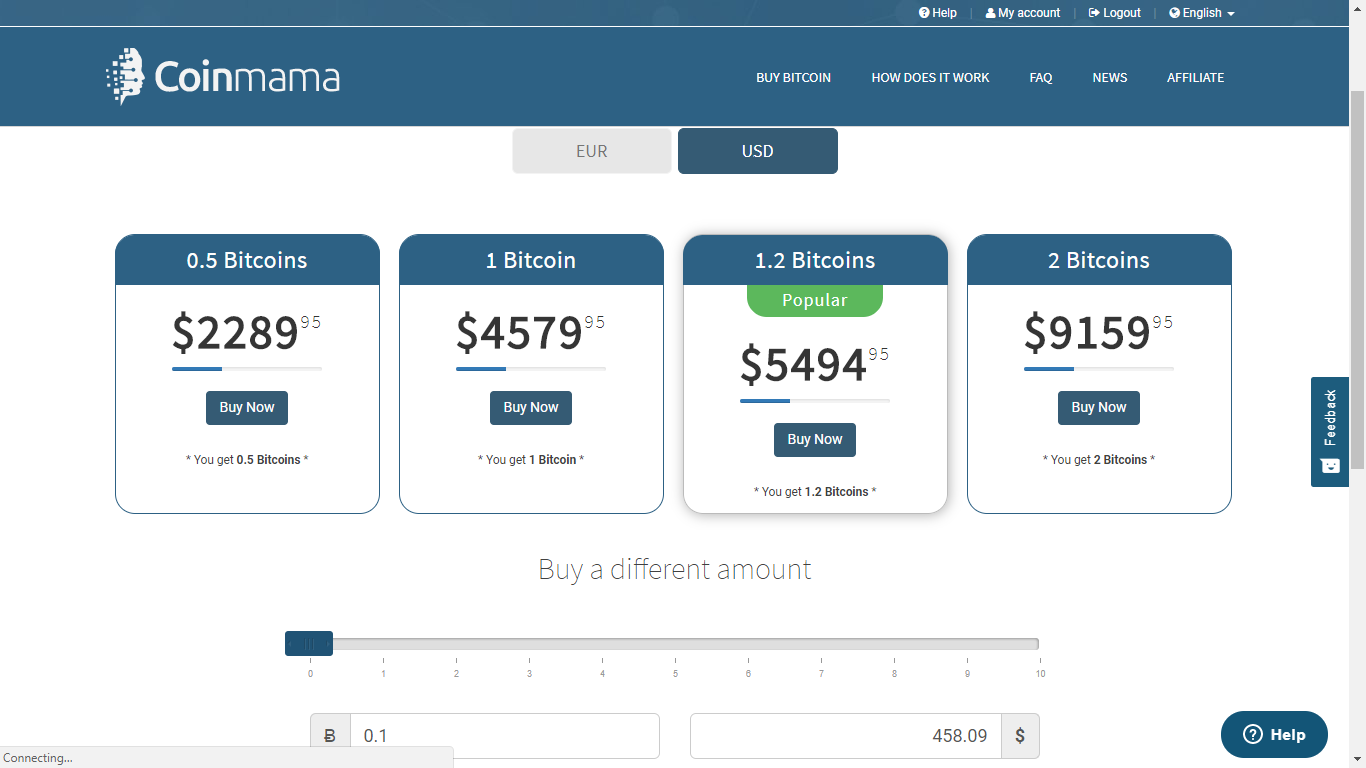Image resolution: width=1366 pixels, height=768 pixels.
Task: Open the FAQ navigation link
Action: click(x=1040, y=78)
